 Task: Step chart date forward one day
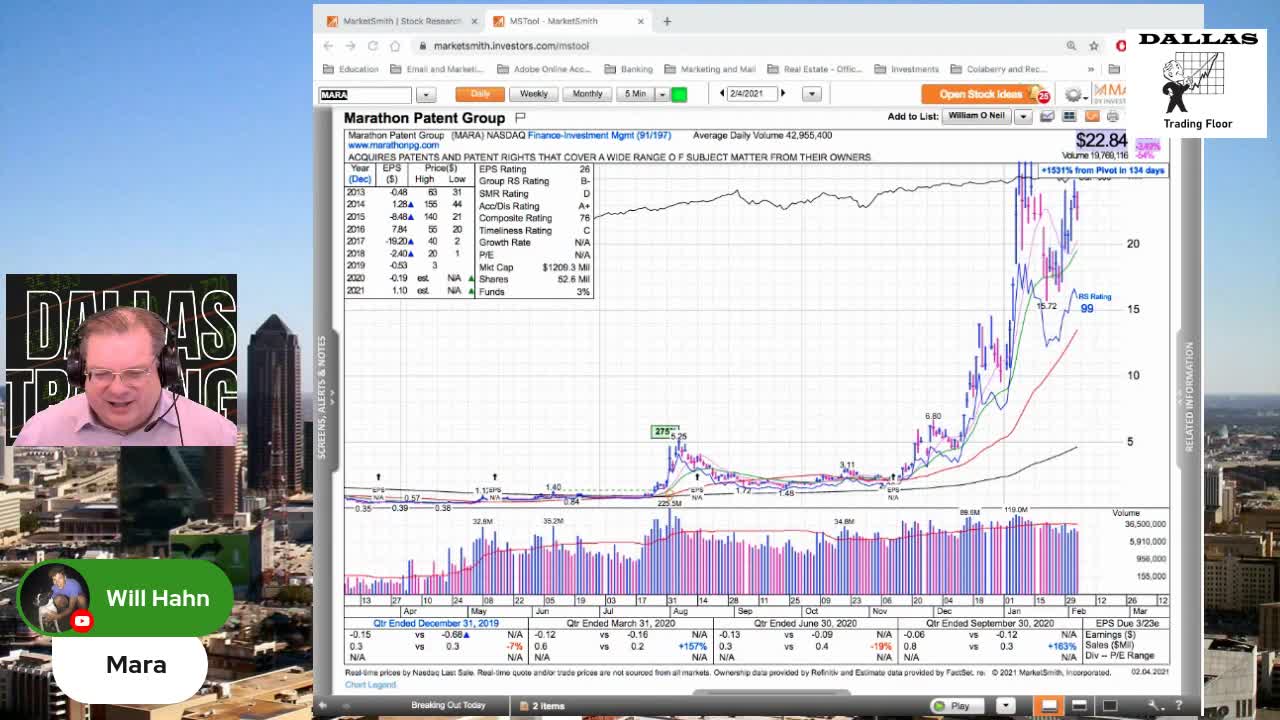(783, 93)
